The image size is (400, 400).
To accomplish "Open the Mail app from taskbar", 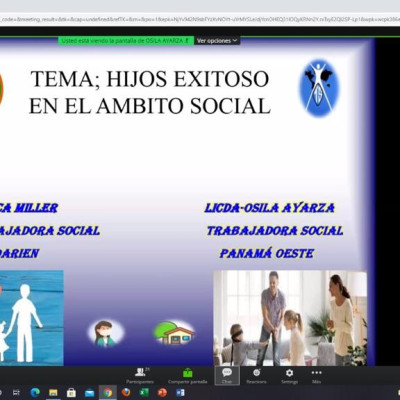I will tap(89, 393).
